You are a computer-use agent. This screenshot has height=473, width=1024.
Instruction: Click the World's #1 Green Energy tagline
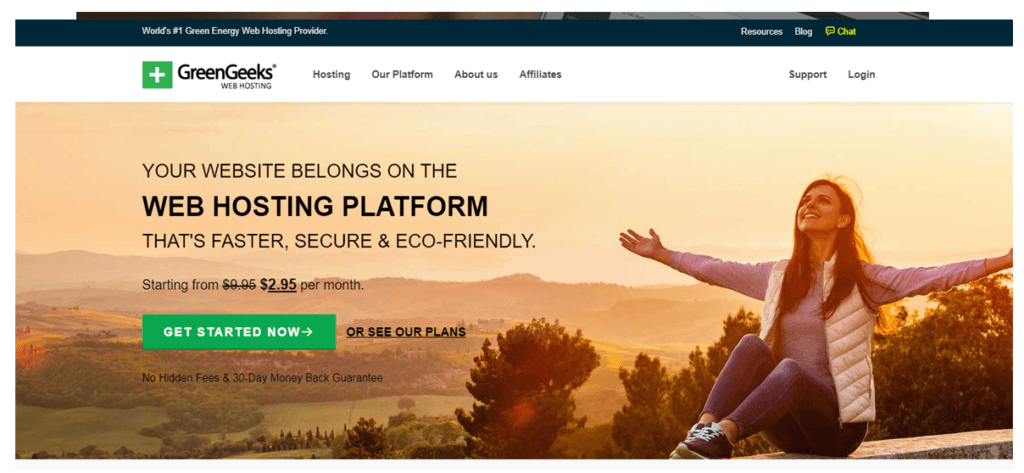(x=234, y=31)
